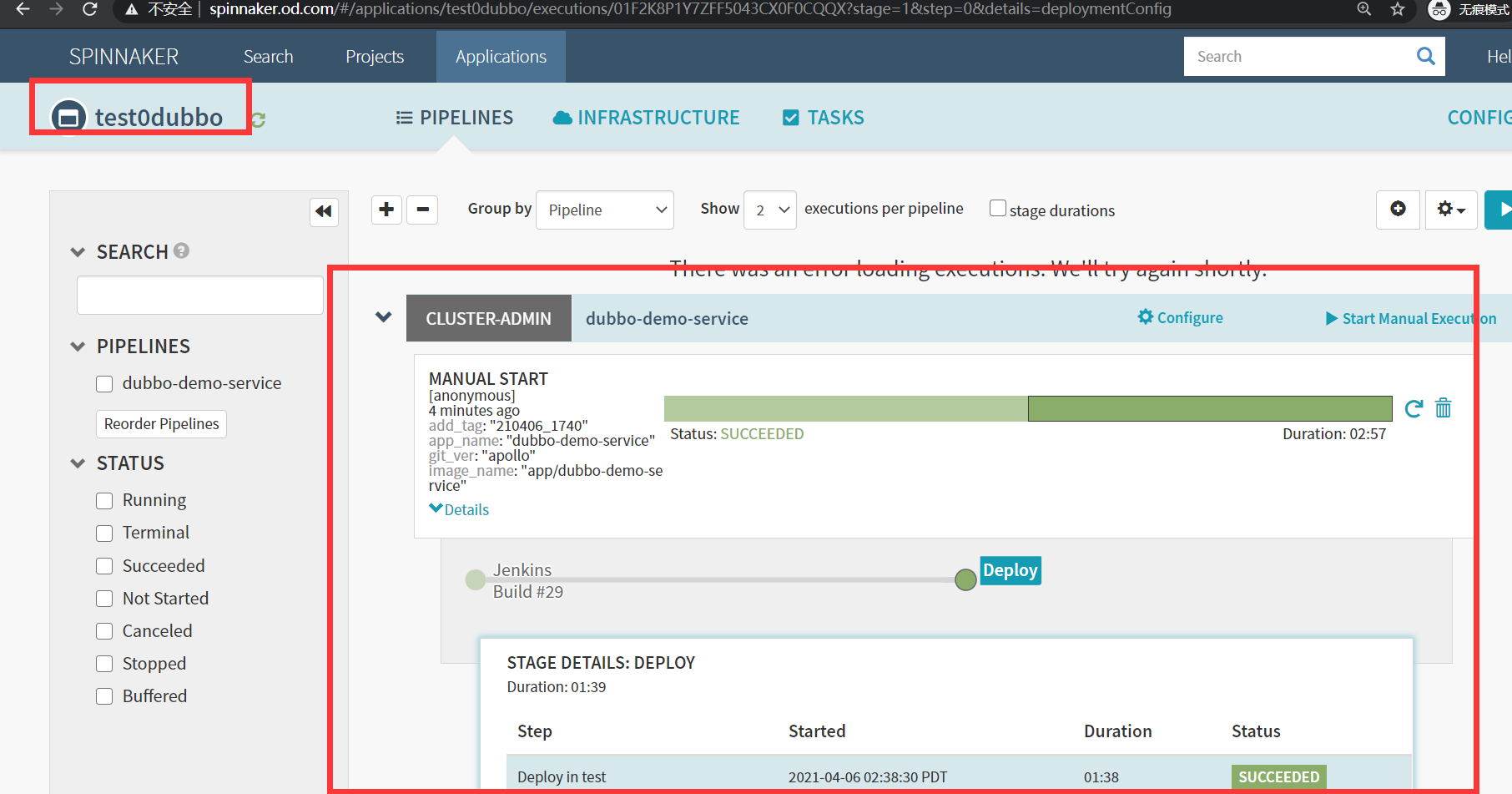Open the CONFIG tab
This screenshot has width=1512, height=794.
pyautogui.click(x=1479, y=118)
